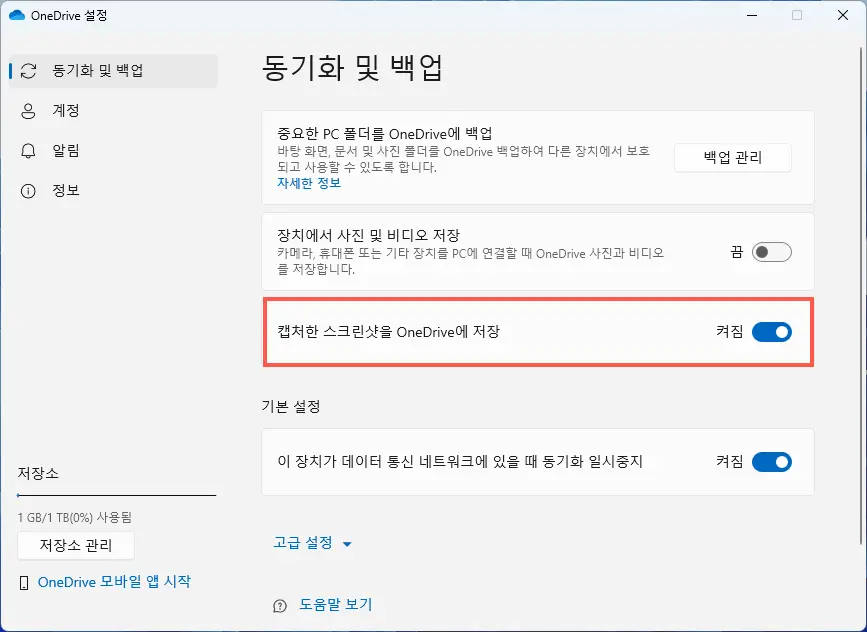Expand the 고급 설정 section
The height and width of the screenshot is (632, 867).
312,543
